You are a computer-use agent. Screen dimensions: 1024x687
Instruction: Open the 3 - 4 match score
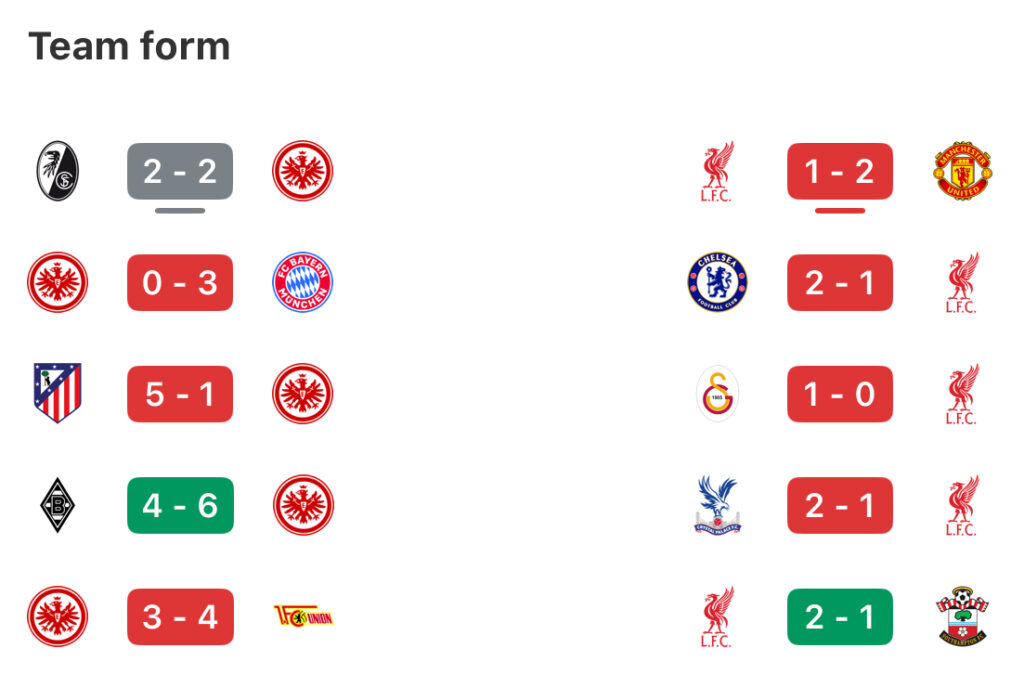point(180,616)
